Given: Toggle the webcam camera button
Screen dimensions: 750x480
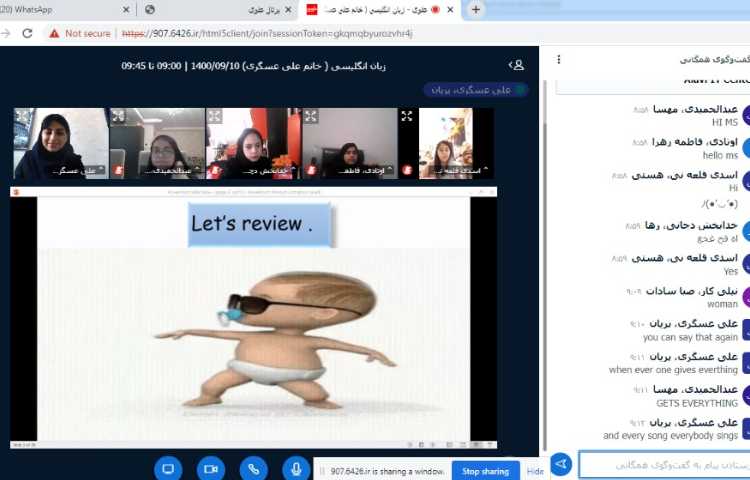Looking at the screenshot, I should click(210, 468).
